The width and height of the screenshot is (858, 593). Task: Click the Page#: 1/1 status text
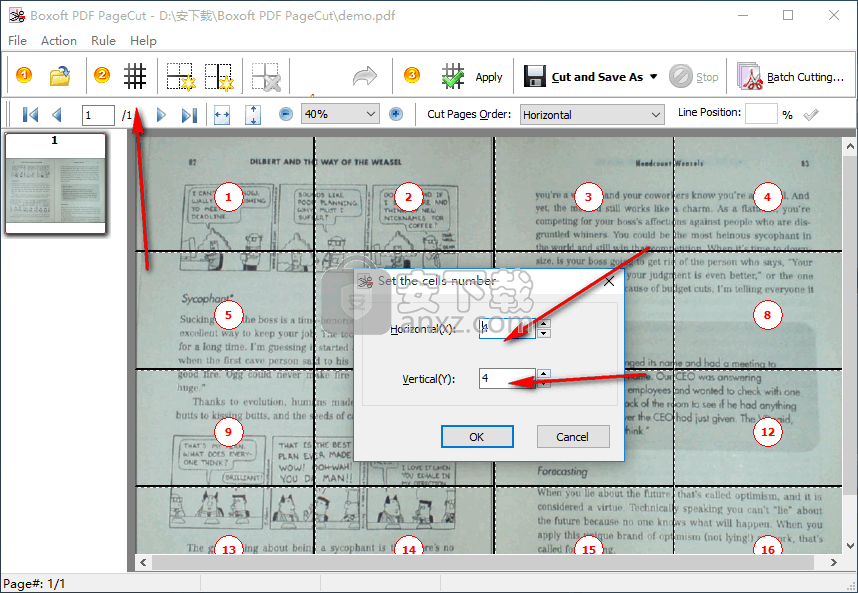tap(34, 584)
